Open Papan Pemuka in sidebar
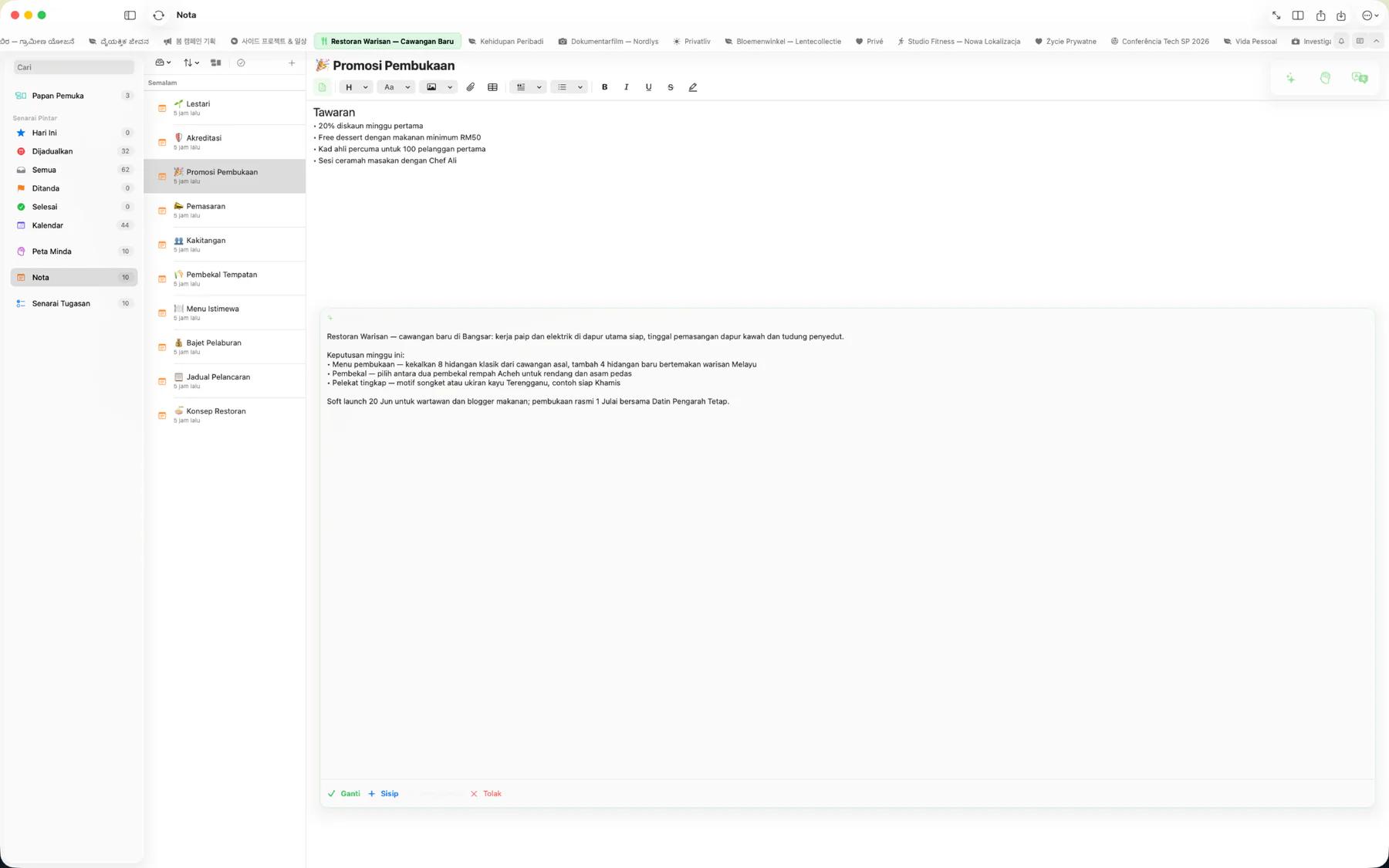1389x868 pixels. 74,96
